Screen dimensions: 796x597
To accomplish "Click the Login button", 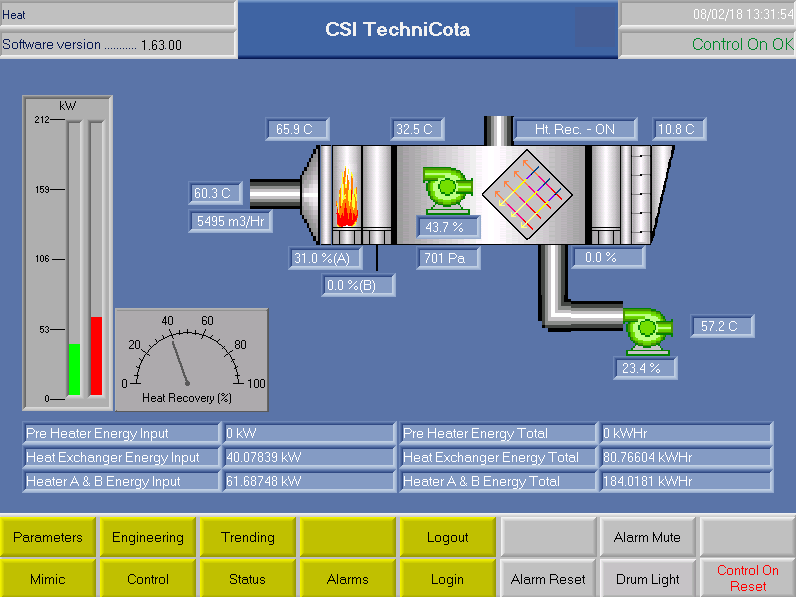I will (x=447, y=579).
